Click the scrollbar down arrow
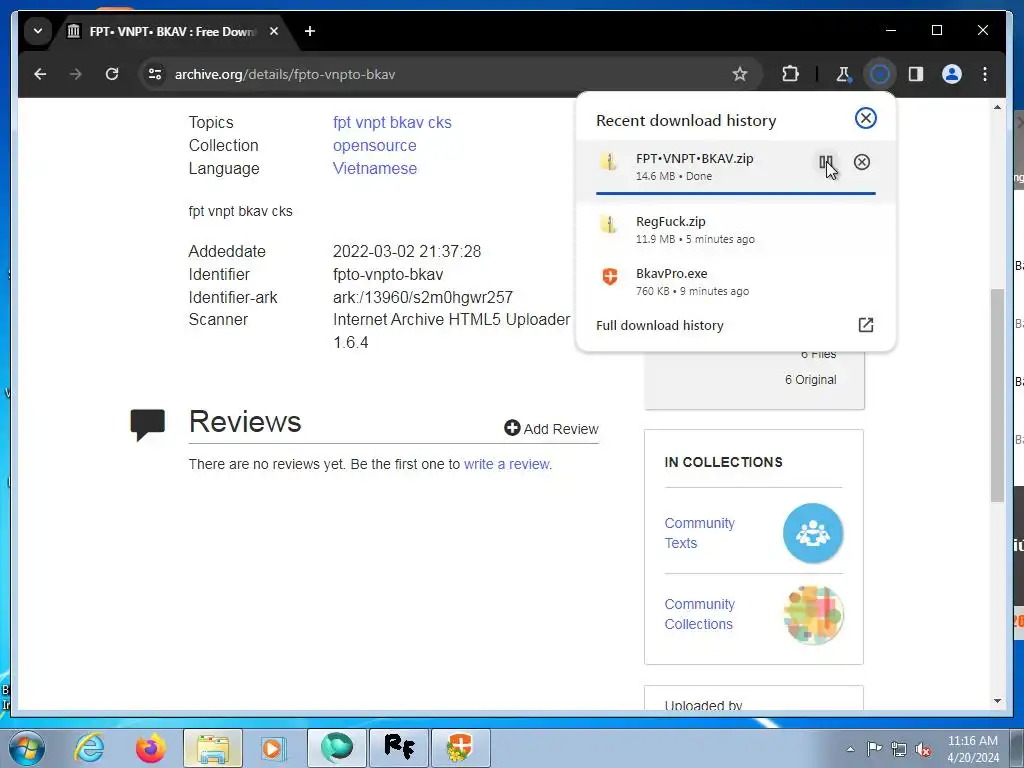Image resolution: width=1024 pixels, height=768 pixels. point(997,701)
